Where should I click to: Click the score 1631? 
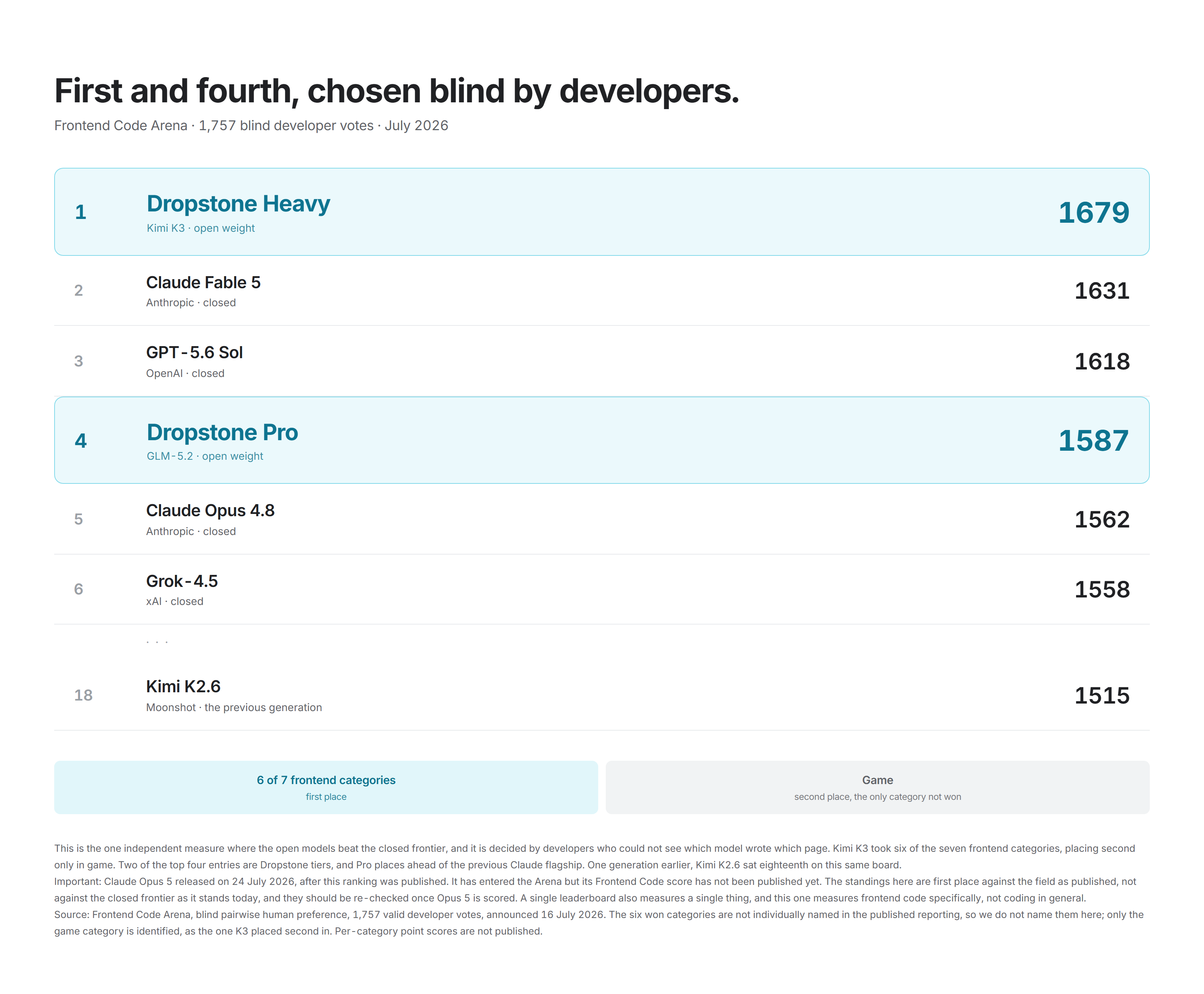(x=1102, y=290)
